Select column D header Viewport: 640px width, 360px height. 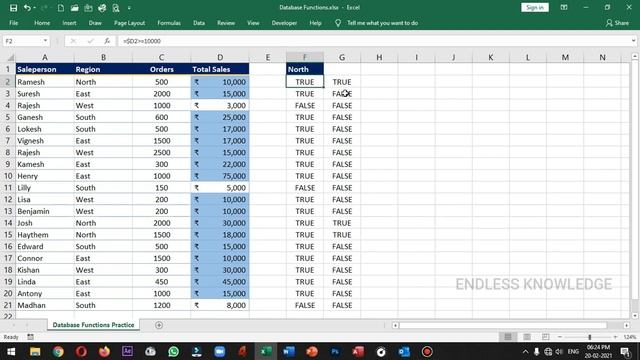point(220,58)
